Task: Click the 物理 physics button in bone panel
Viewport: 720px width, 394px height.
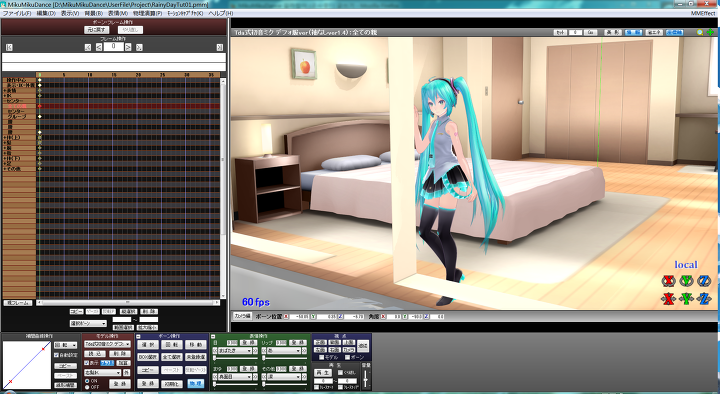Action: [x=196, y=383]
